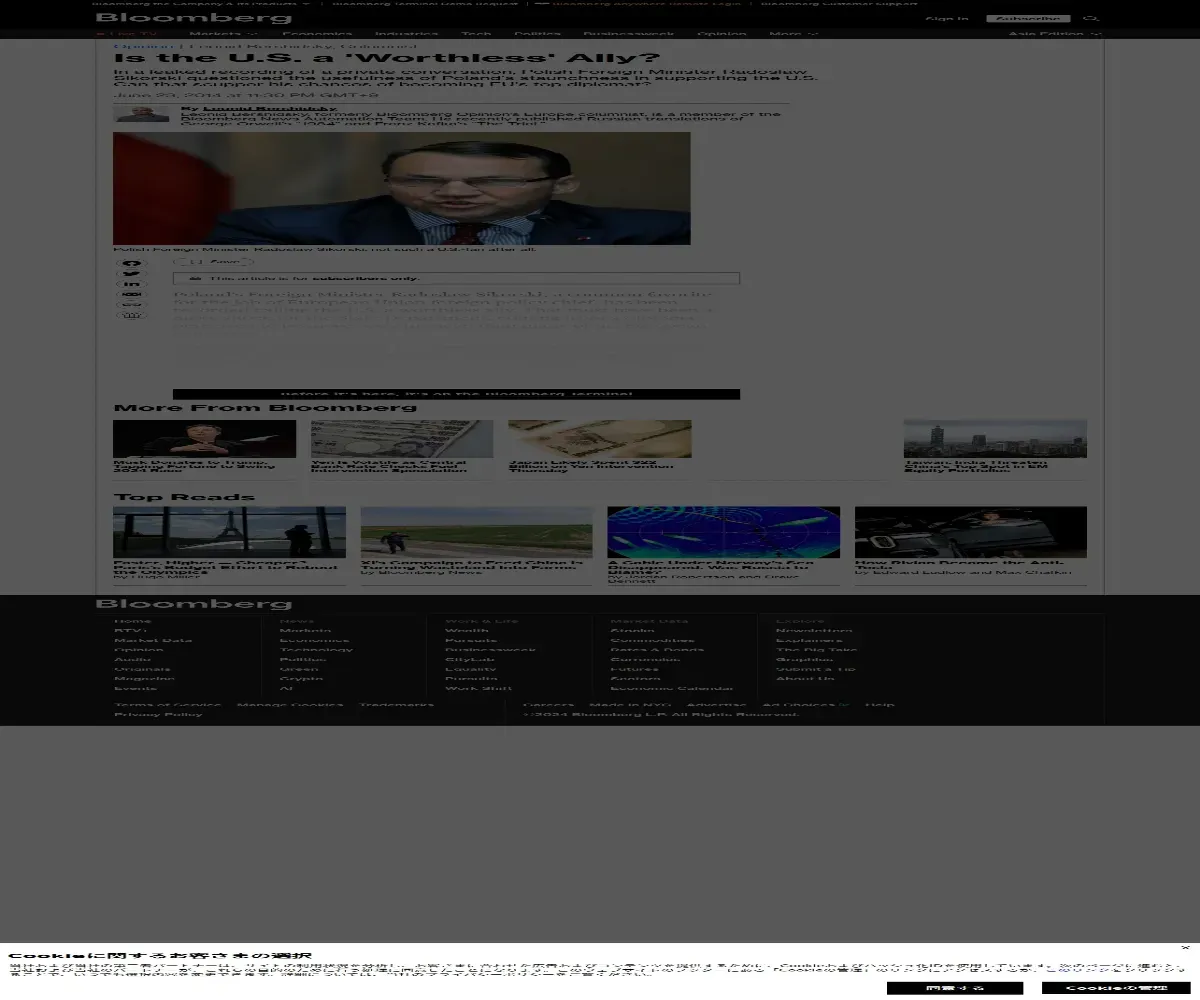This screenshot has height=1000, width=1200.
Task: Open the Paris Olympics Top Reads thumbnail
Action: tap(229, 532)
